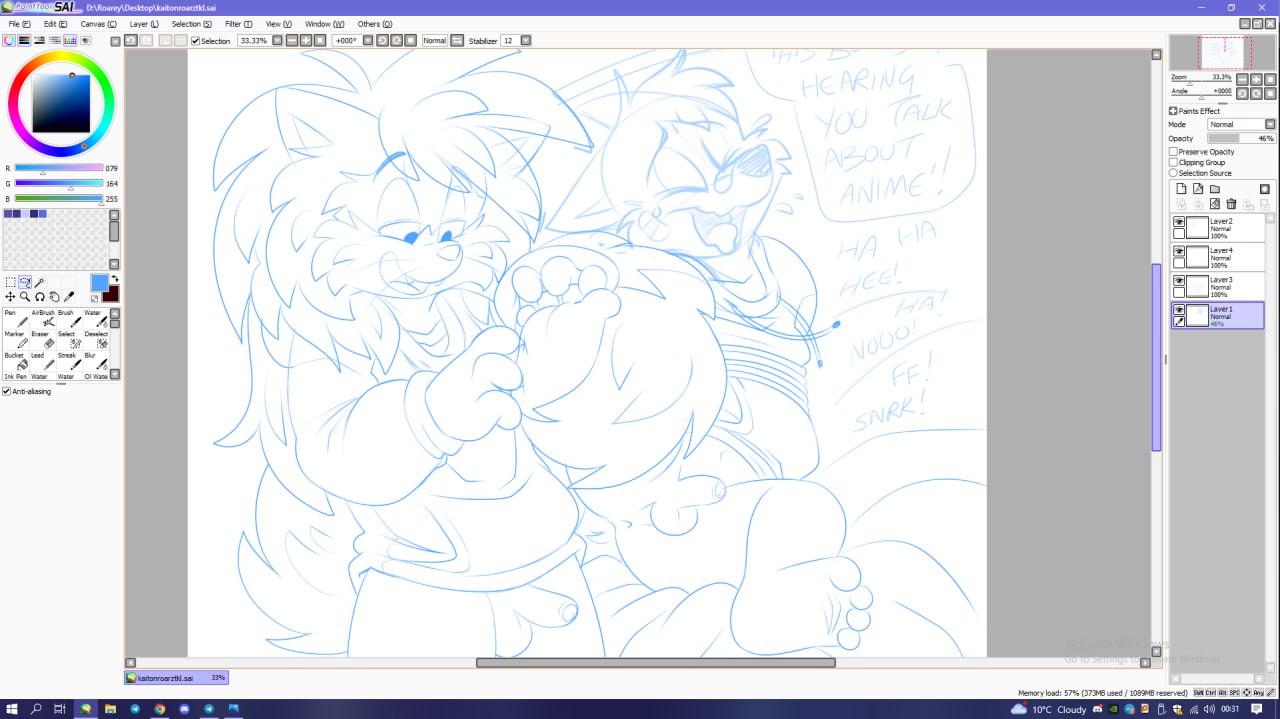Image resolution: width=1280 pixels, height=719 pixels.
Task: Toggle the Anti-aliasing checkbox
Action: pyautogui.click(x=7, y=391)
